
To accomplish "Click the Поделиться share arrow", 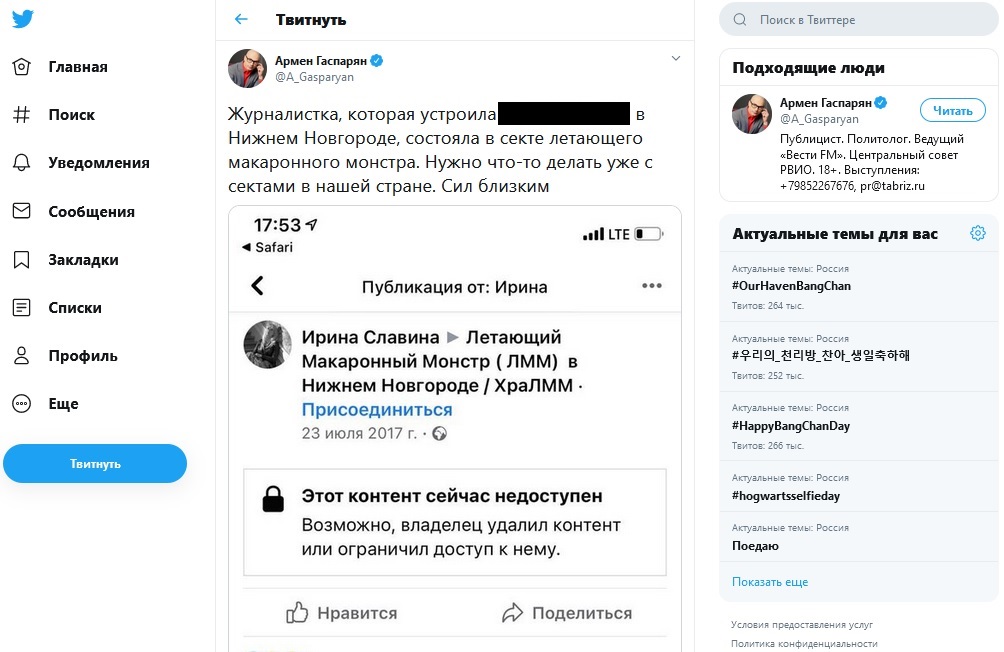I will click(x=513, y=613).
